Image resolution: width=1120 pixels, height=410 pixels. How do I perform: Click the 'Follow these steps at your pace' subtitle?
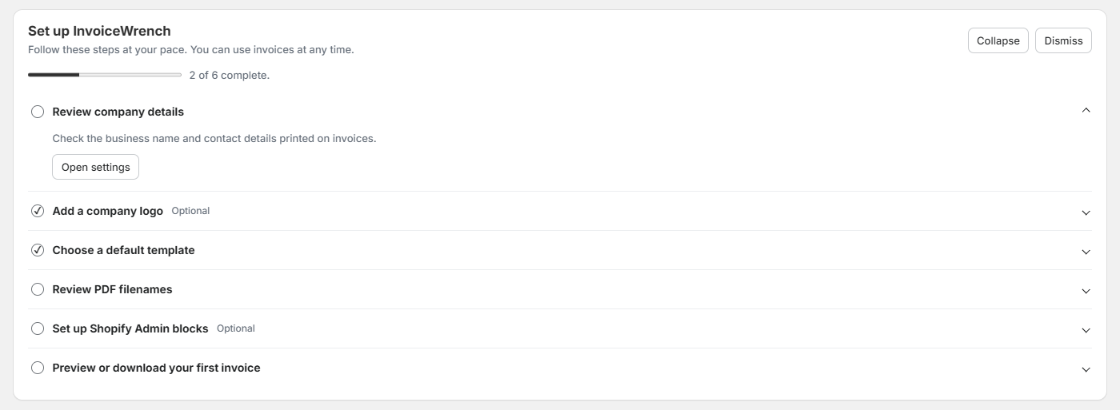point(191,50)
